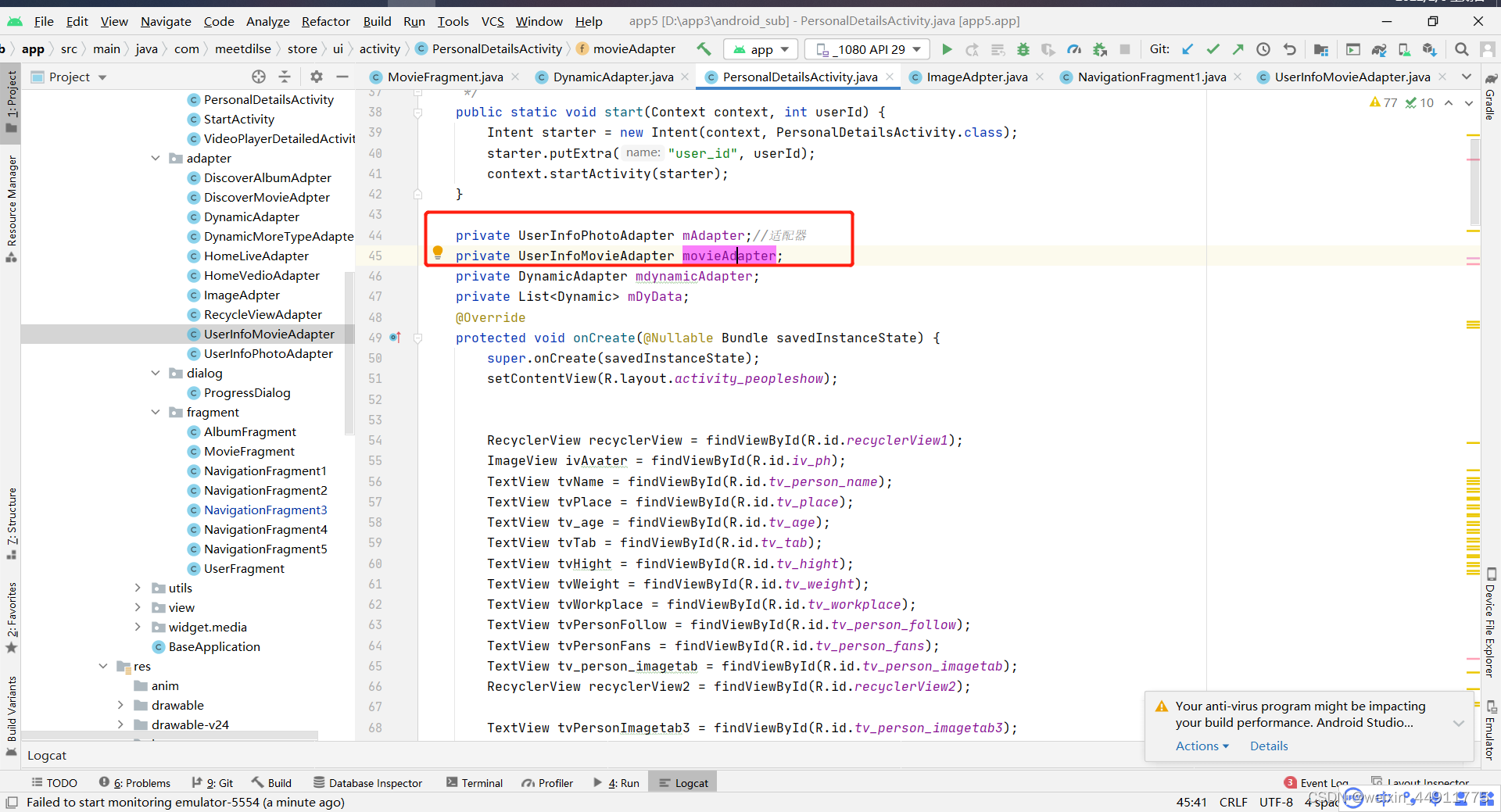Open the SDK Manager icon
This screenshot has height=812, width=1501.
point(1430,49)
